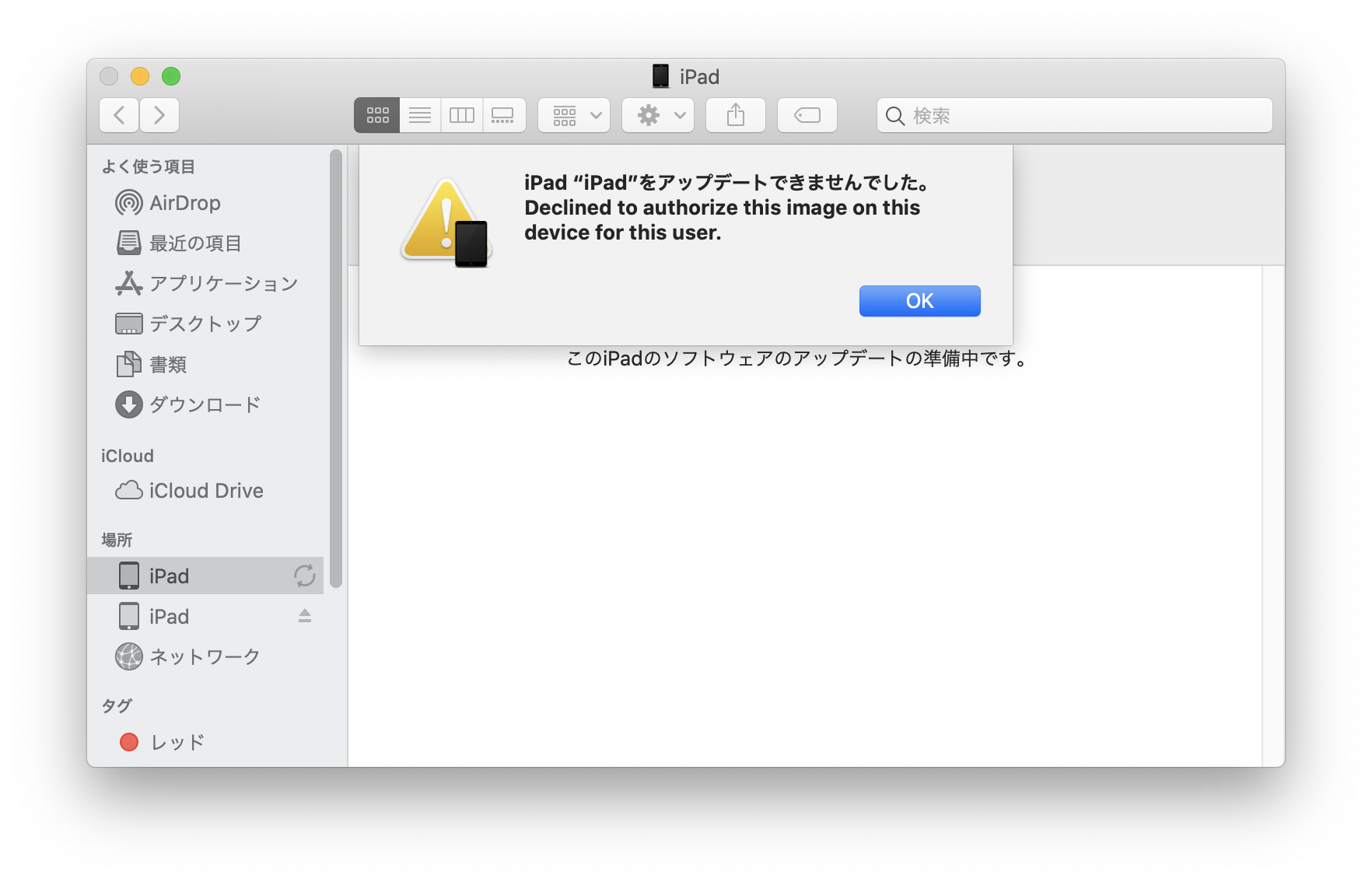Click the iCloud section header
The width and height of the screenshot is (1372, 882).
click(128, 456)
